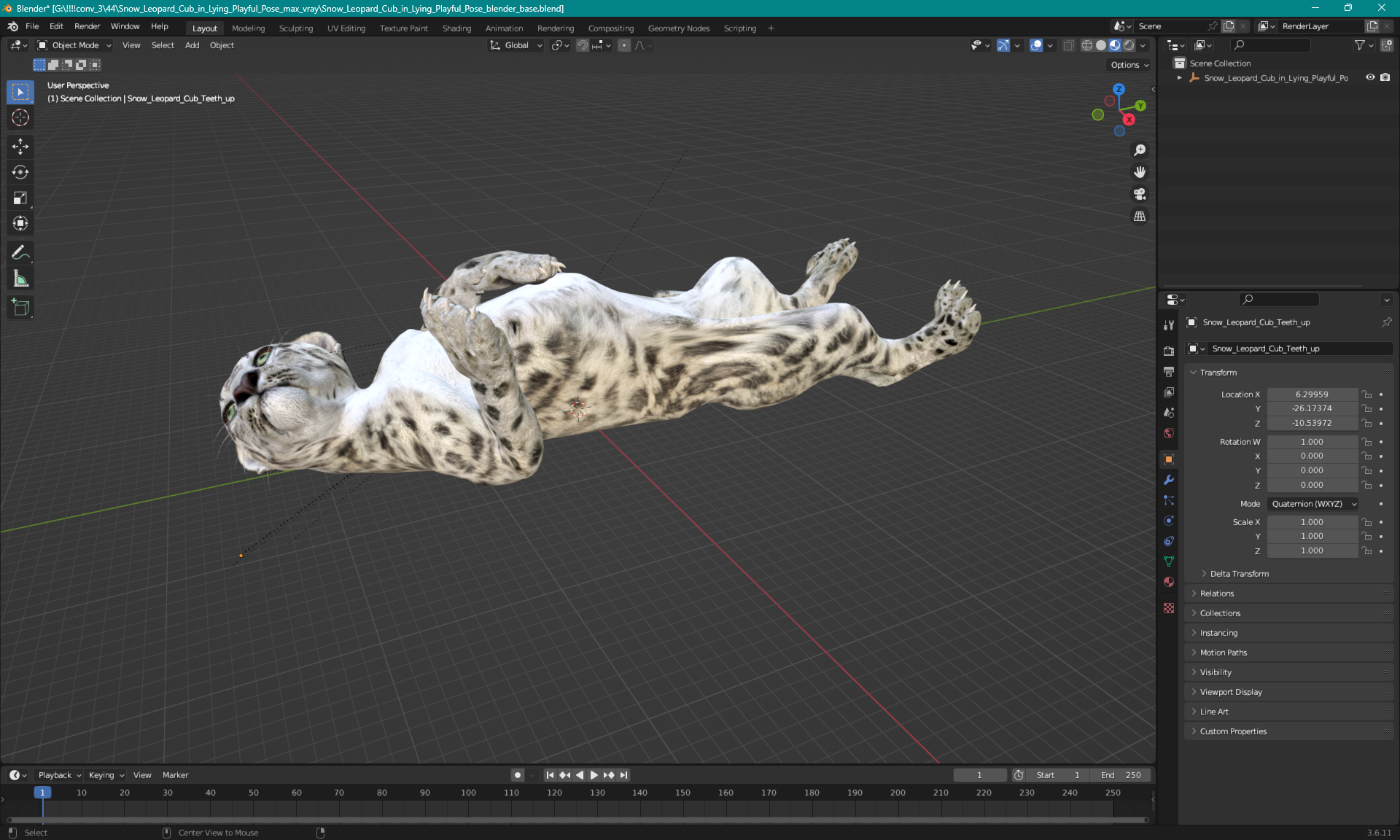This screenshot has height=840, width=1400.
Task: Select the Scale tool
Action: point(20,198)
